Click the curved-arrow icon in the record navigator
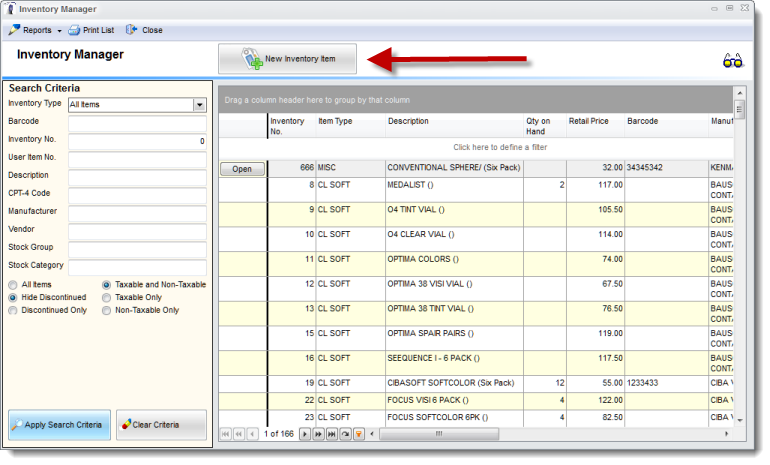The height and width of the screenshot is (465, 770). (x=346, y=434)
